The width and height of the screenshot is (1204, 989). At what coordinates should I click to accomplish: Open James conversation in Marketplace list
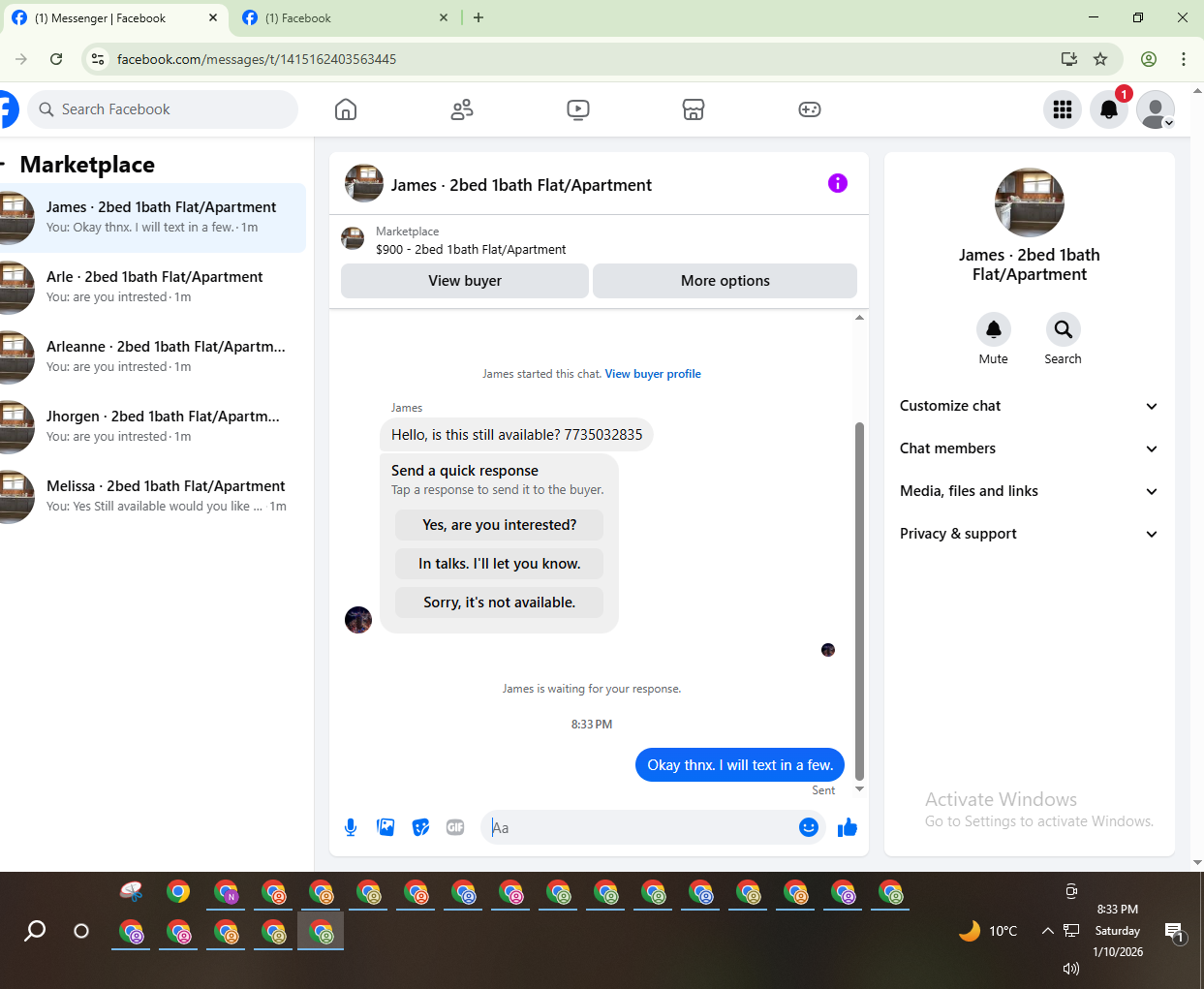[153, 217]
